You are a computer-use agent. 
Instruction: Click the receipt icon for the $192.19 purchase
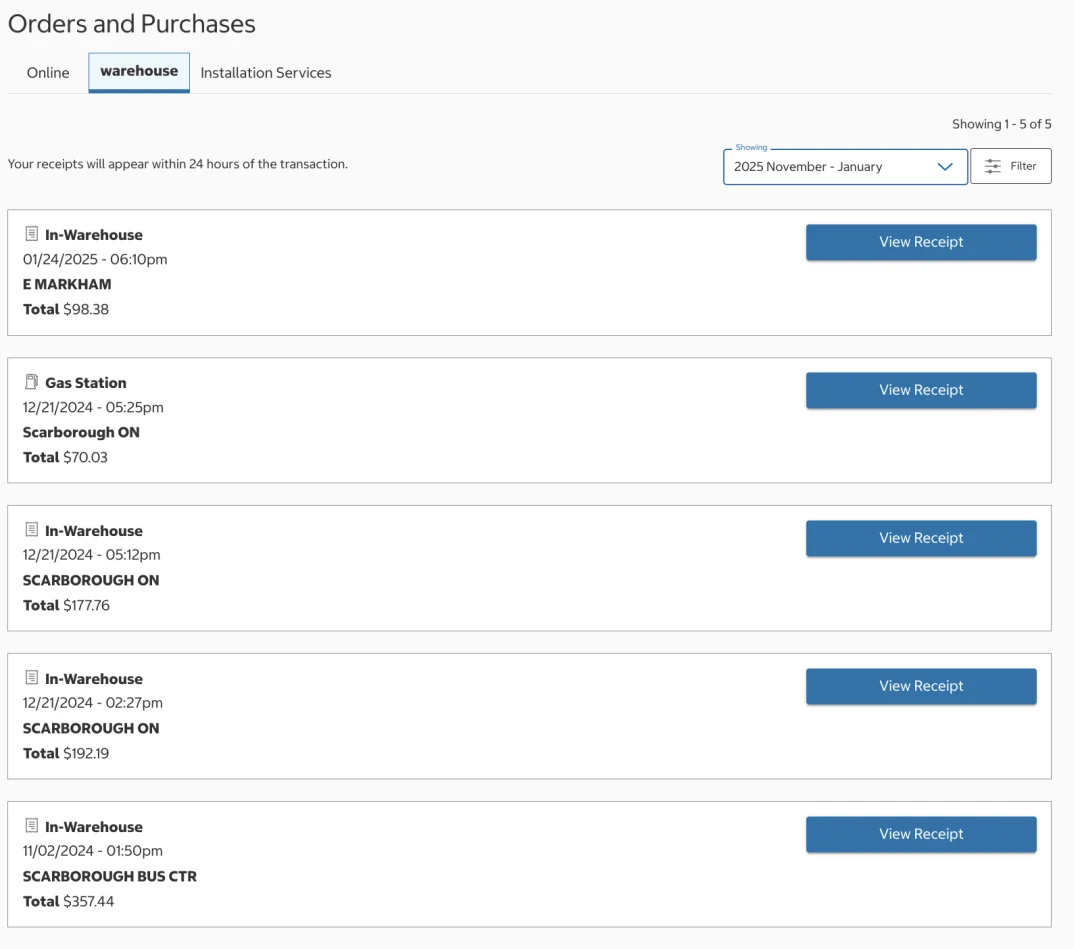pos(32,678)
